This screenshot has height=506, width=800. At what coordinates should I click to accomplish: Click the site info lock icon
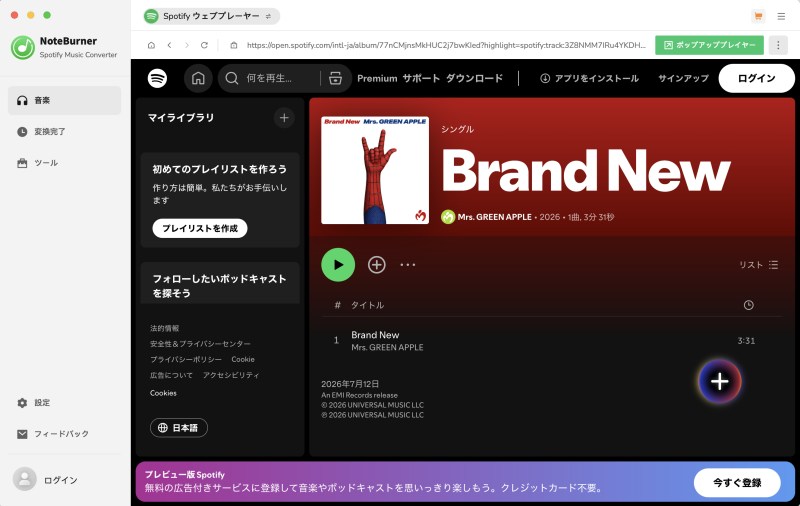(x=234, y=45)
